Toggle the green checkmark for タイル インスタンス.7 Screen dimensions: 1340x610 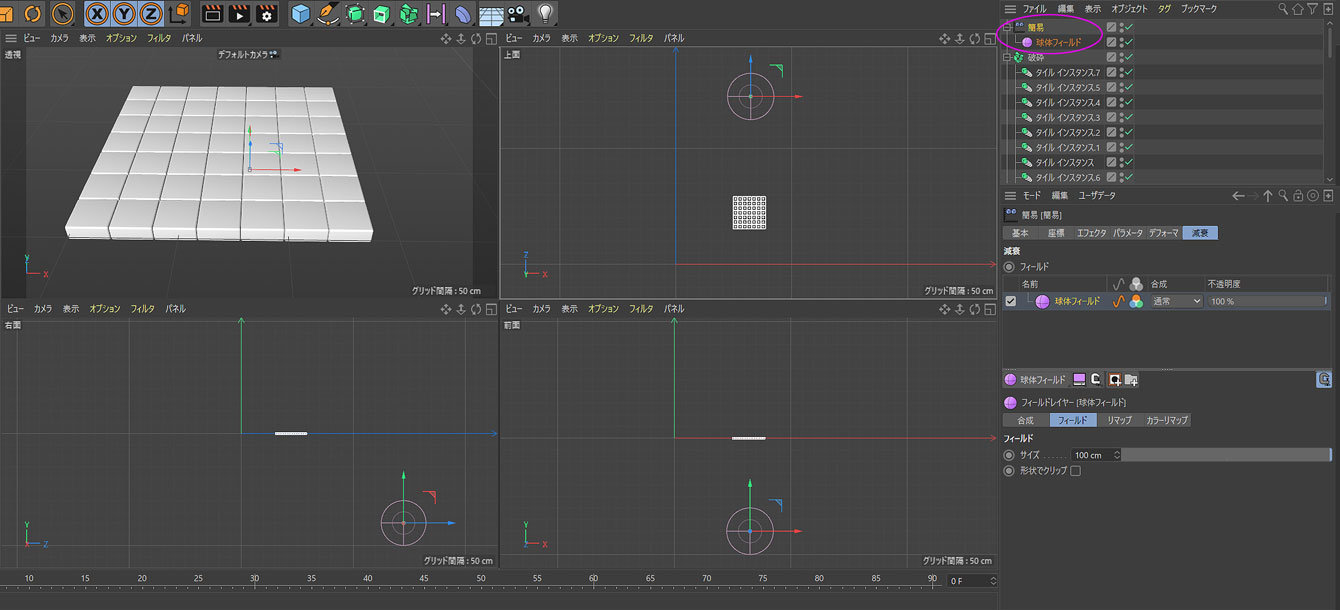coord(1129,73)
